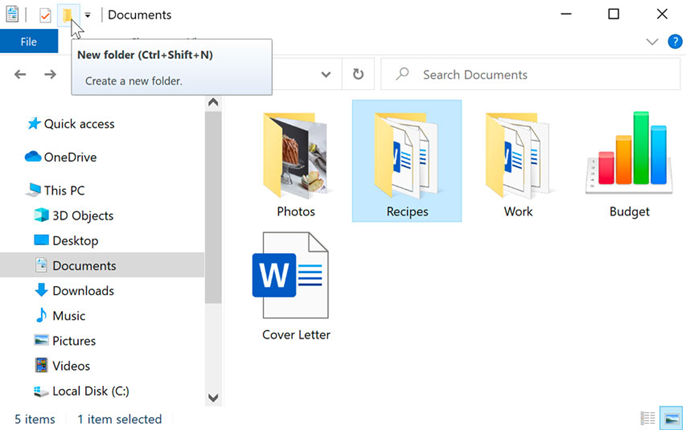Screen dimensions: 686x430
Task: Click the Properties checkmark icon in quick access toolbar
Action: point(45,15)
